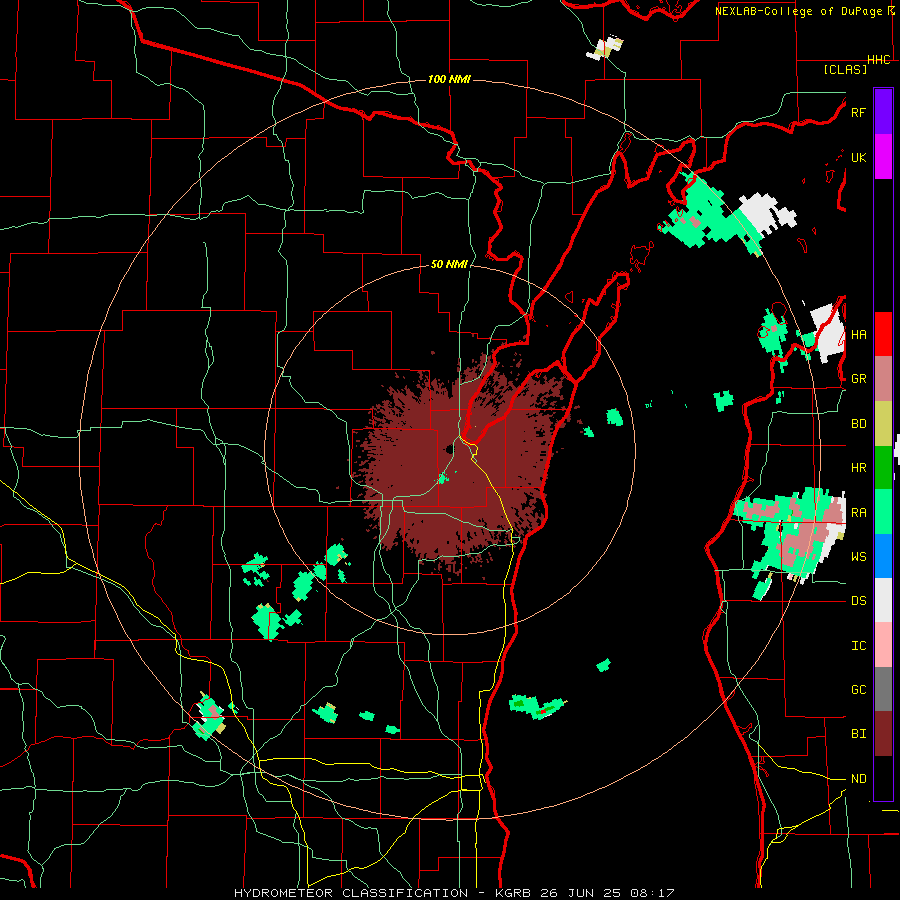Click the BI brown legend swatch

tap(883, 734)
